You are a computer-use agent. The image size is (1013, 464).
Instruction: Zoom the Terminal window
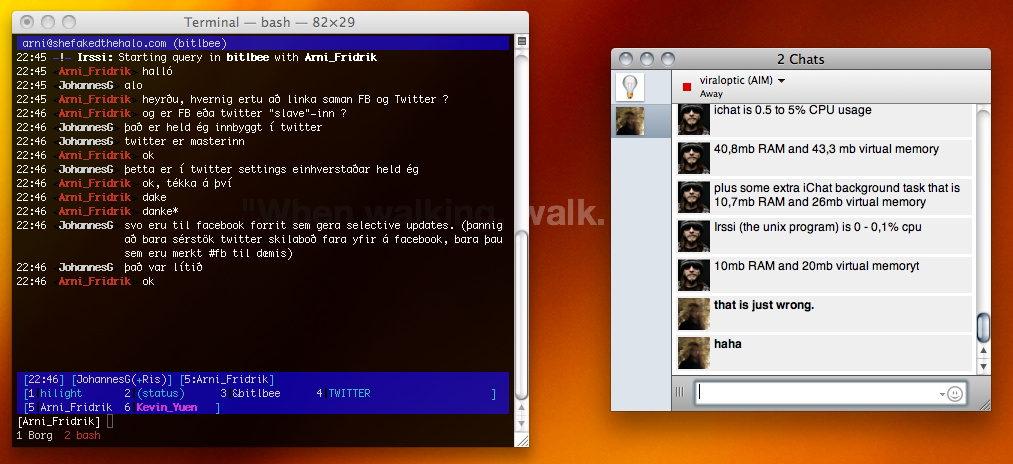click(68, 23)
